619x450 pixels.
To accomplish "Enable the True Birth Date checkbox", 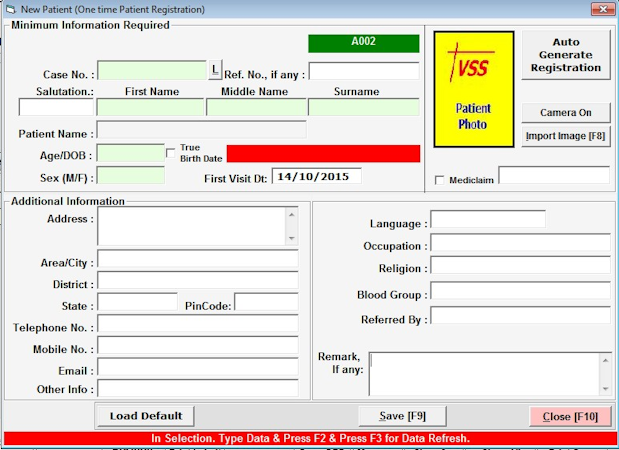I will pyautogui.click(x=171, y=153).
